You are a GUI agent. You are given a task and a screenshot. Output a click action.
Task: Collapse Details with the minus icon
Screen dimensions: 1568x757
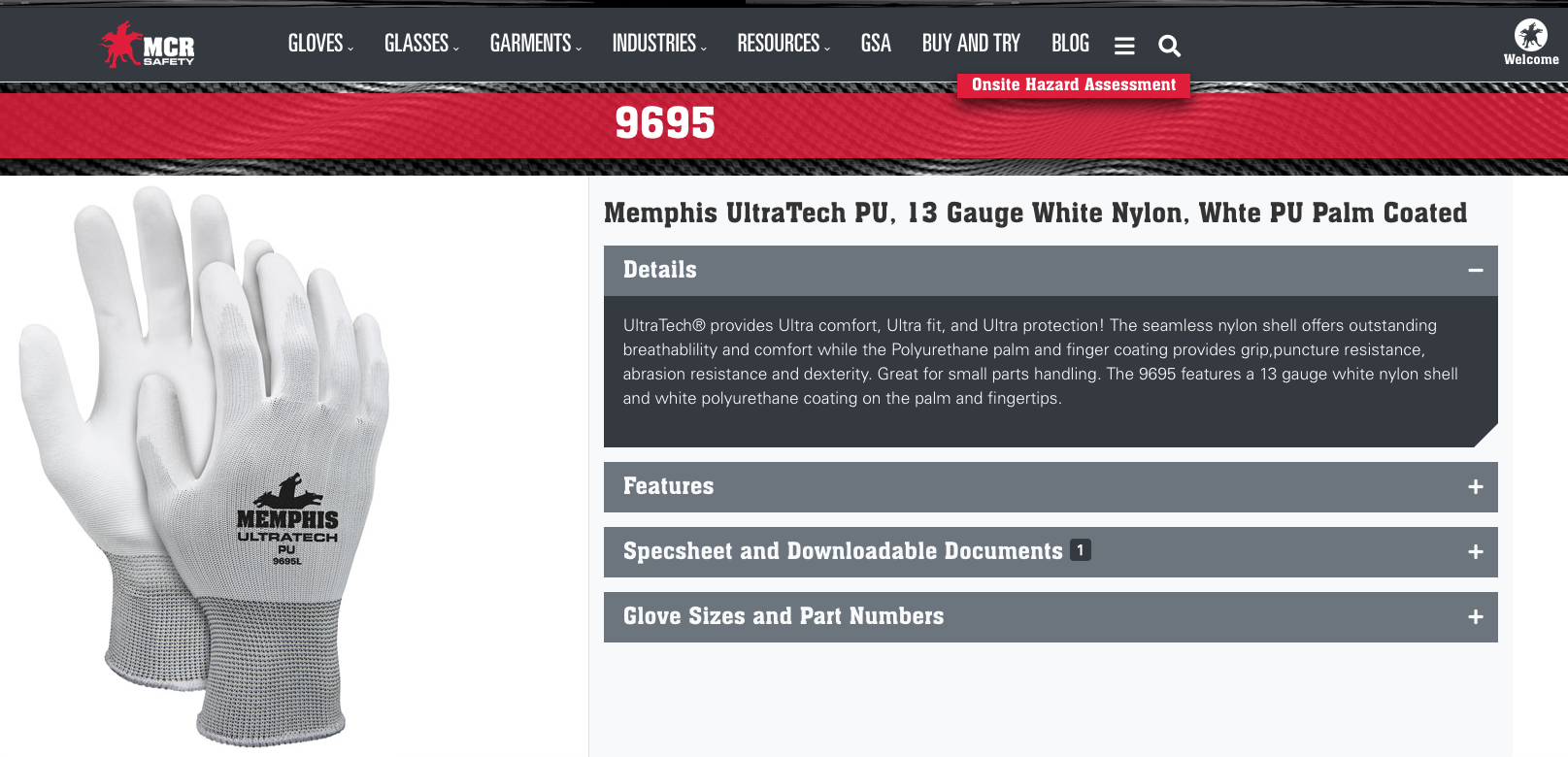1476,270
